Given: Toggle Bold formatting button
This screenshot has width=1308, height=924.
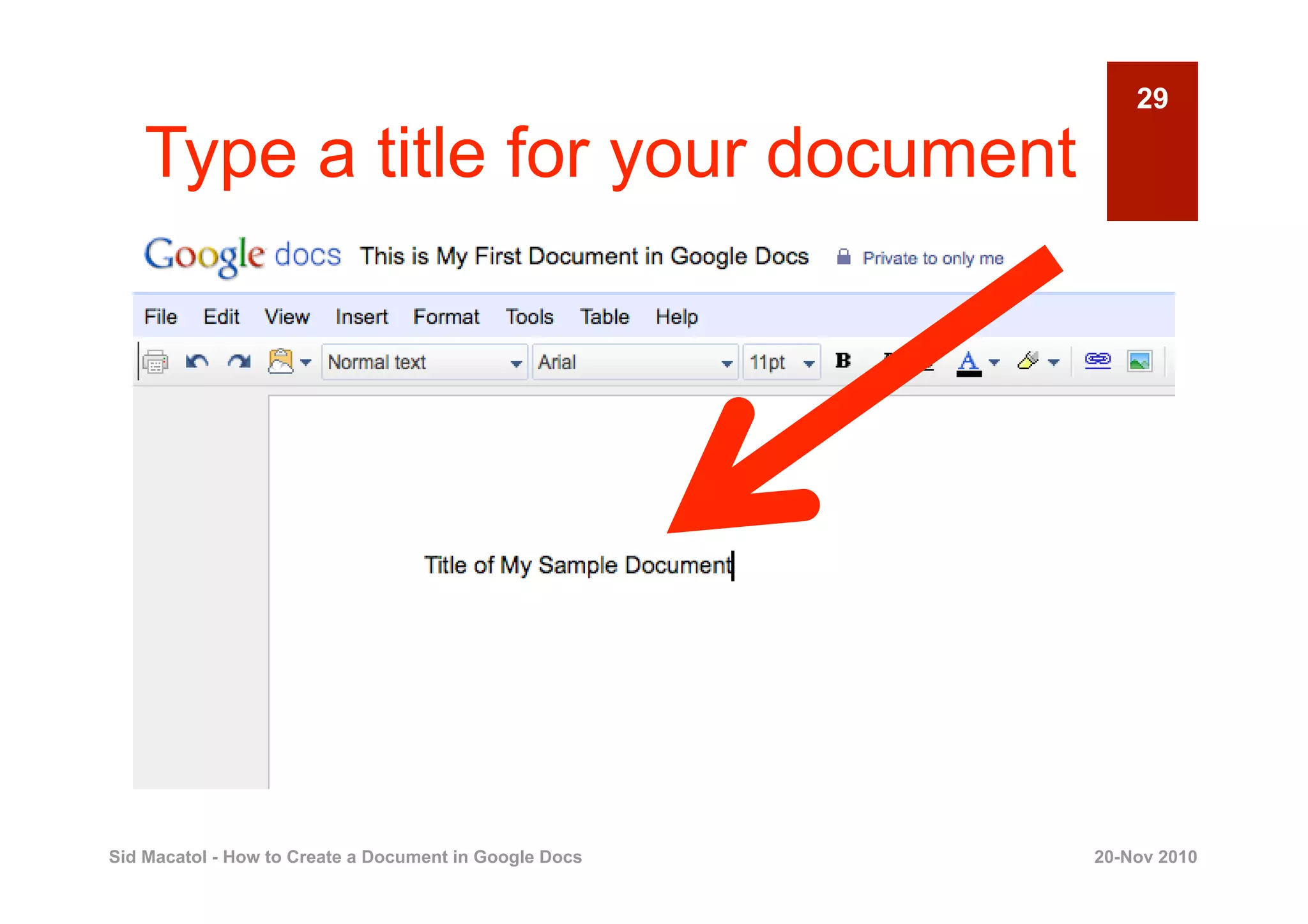Looking at the screenshot, I should click(x=843, y=361).
